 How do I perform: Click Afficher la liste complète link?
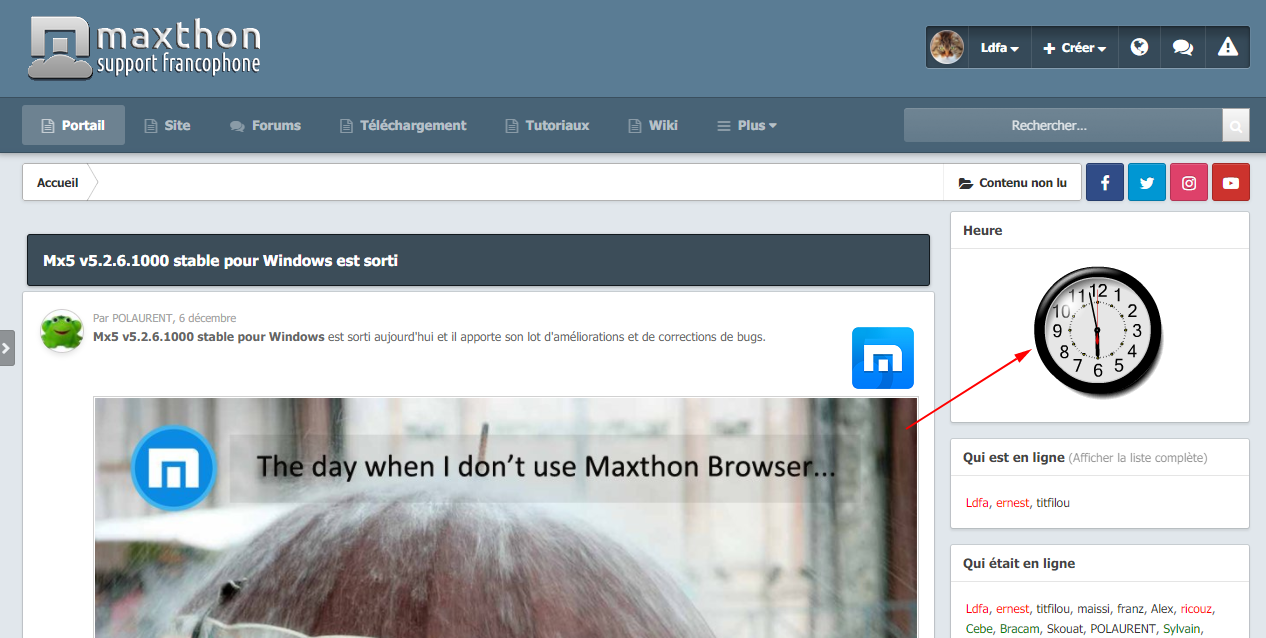point(1138,458)
